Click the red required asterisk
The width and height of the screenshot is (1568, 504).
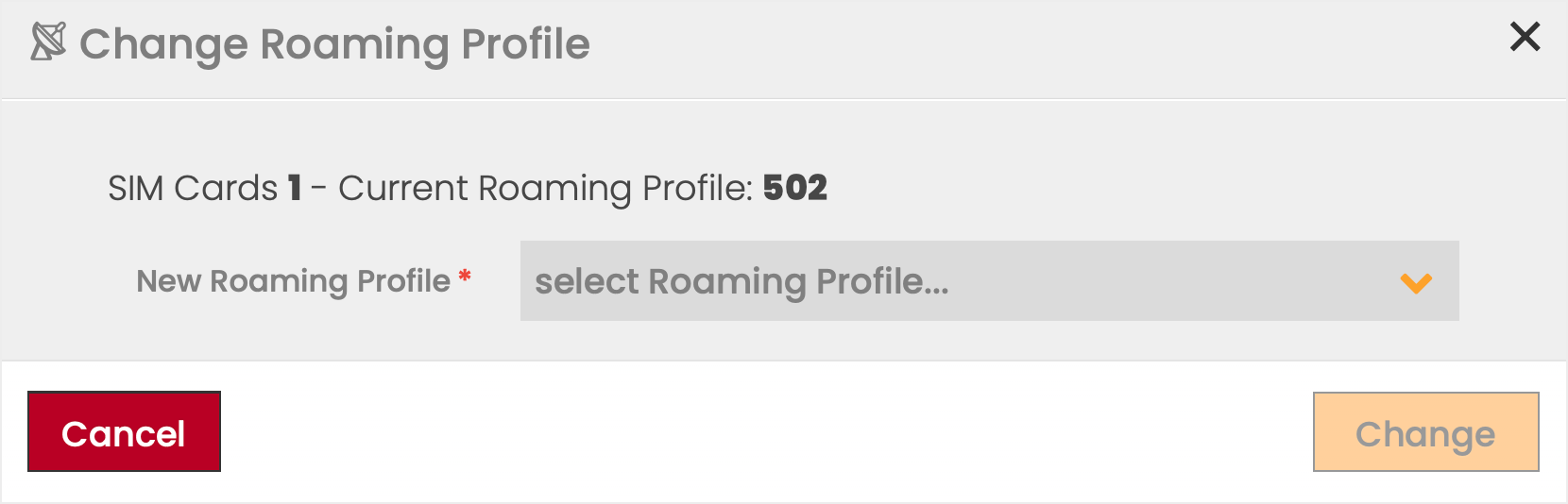[465, 277]
